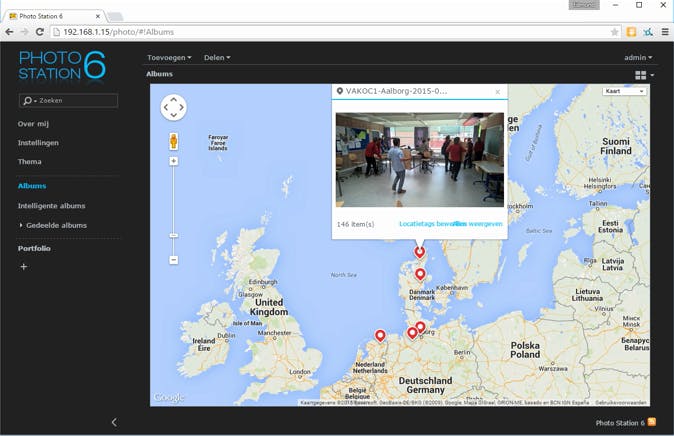This screenshot has height=436, width=674.
Task: Pick up the Street View pegman
Action: tap(174, 141)
